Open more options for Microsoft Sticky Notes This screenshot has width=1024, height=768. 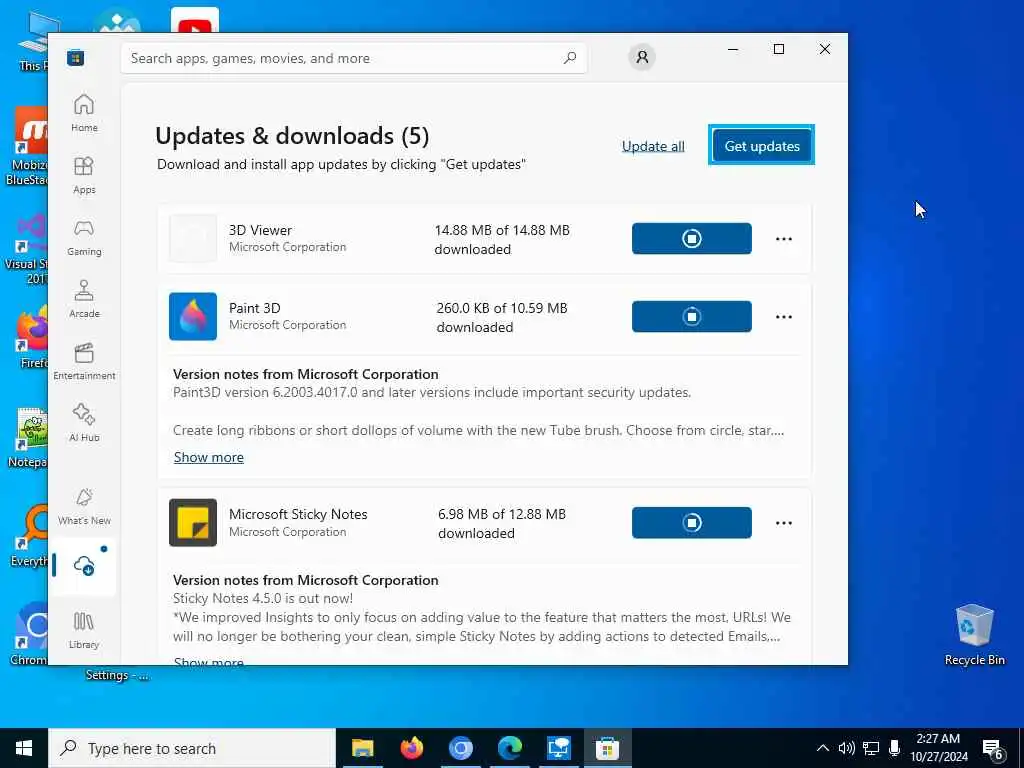click(784, 523)
